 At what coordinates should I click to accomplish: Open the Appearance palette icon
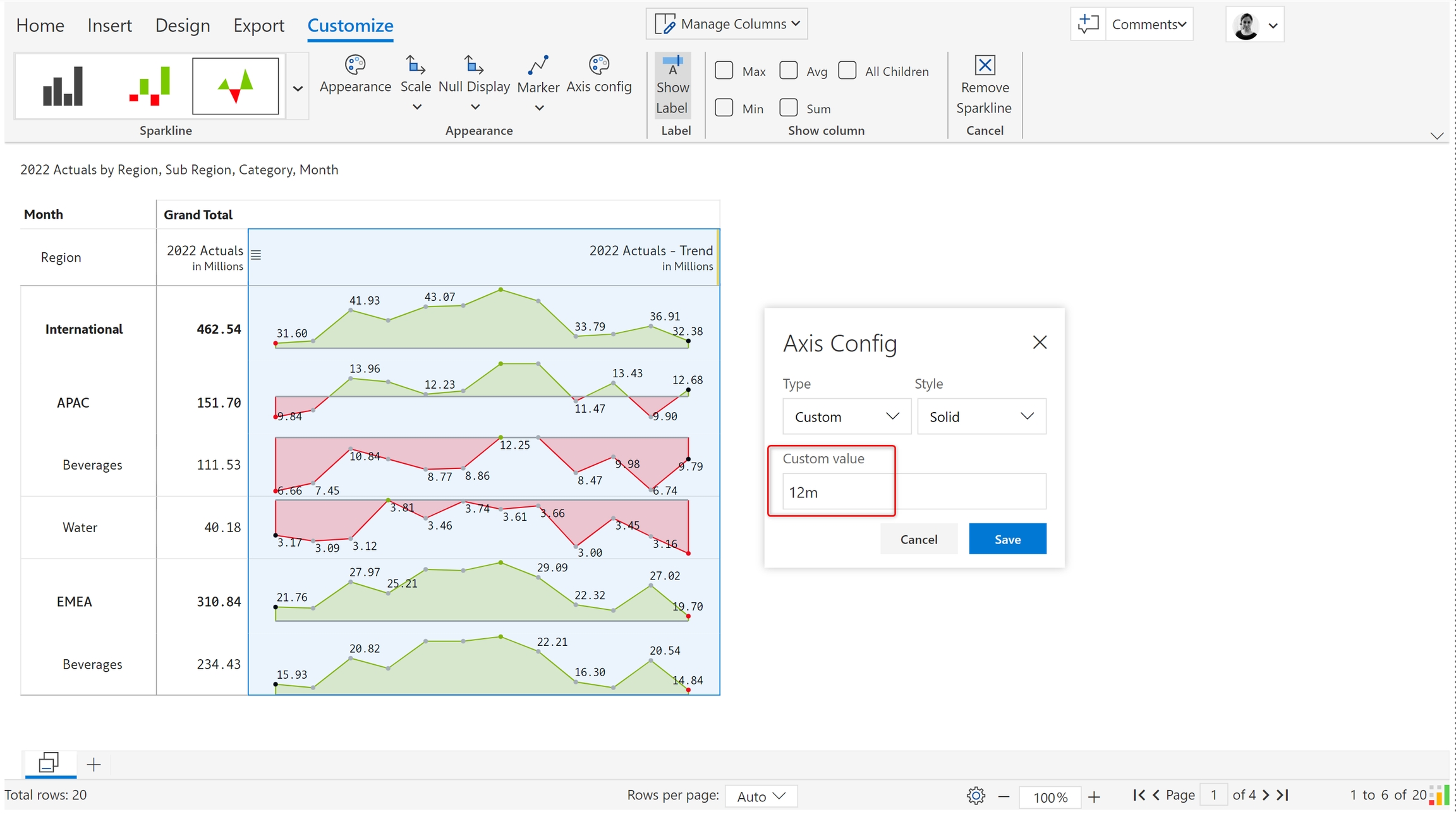[355, 65]
